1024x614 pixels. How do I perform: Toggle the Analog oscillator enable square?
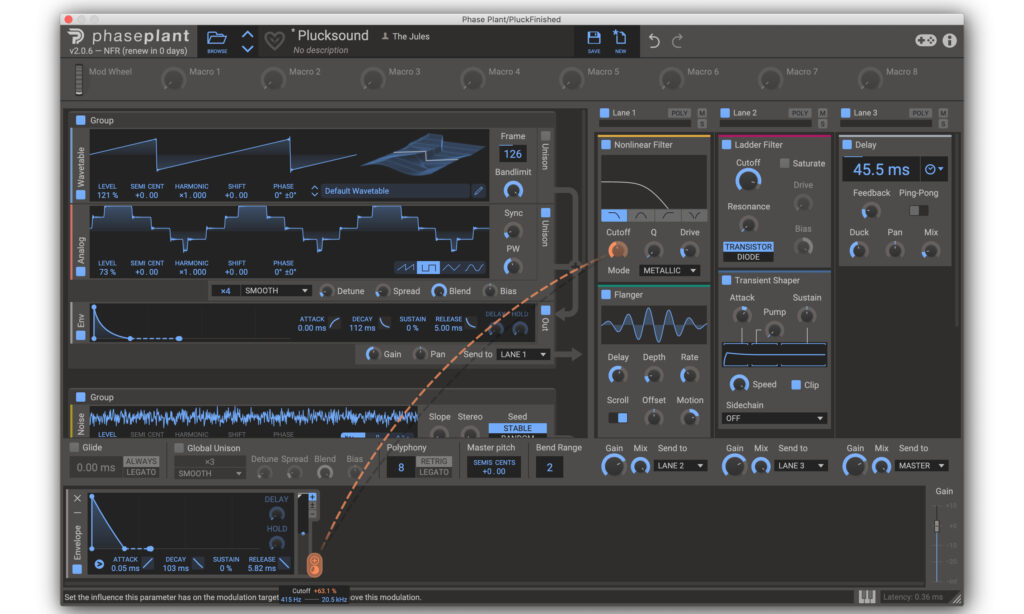pos(80,271)
